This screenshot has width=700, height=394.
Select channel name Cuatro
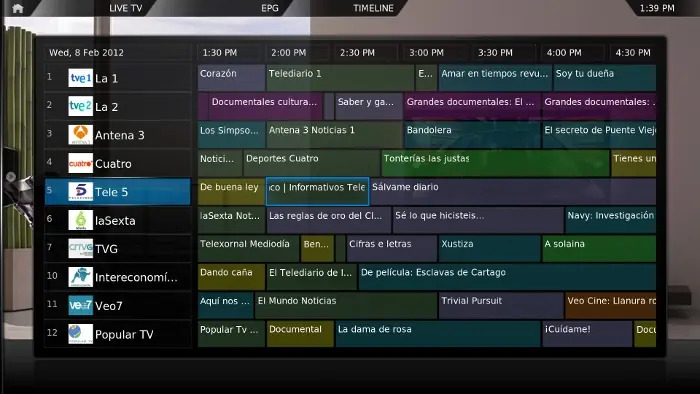pos(113,164)
